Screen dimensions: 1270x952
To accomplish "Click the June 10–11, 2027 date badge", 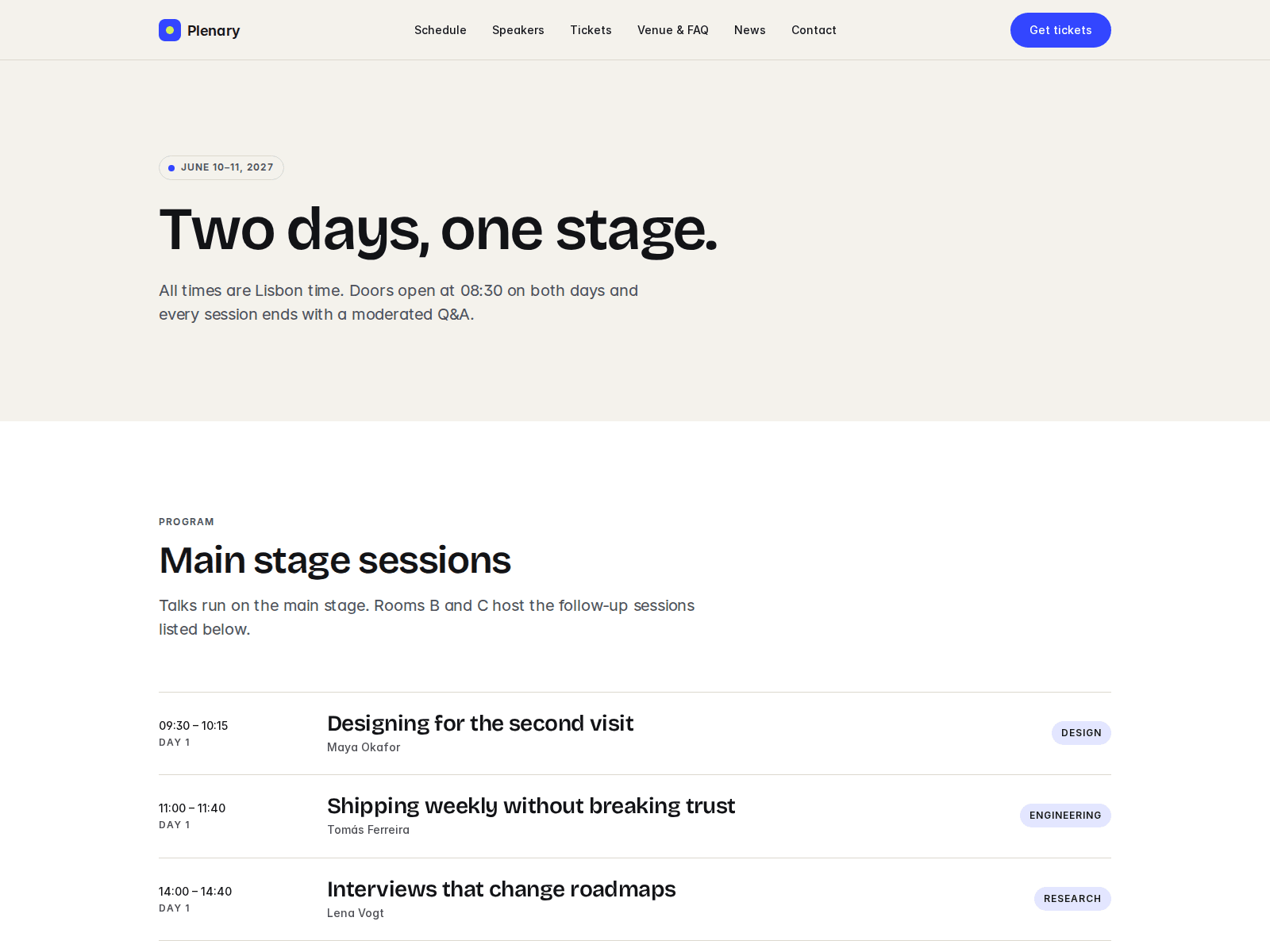I will [221, 167].
